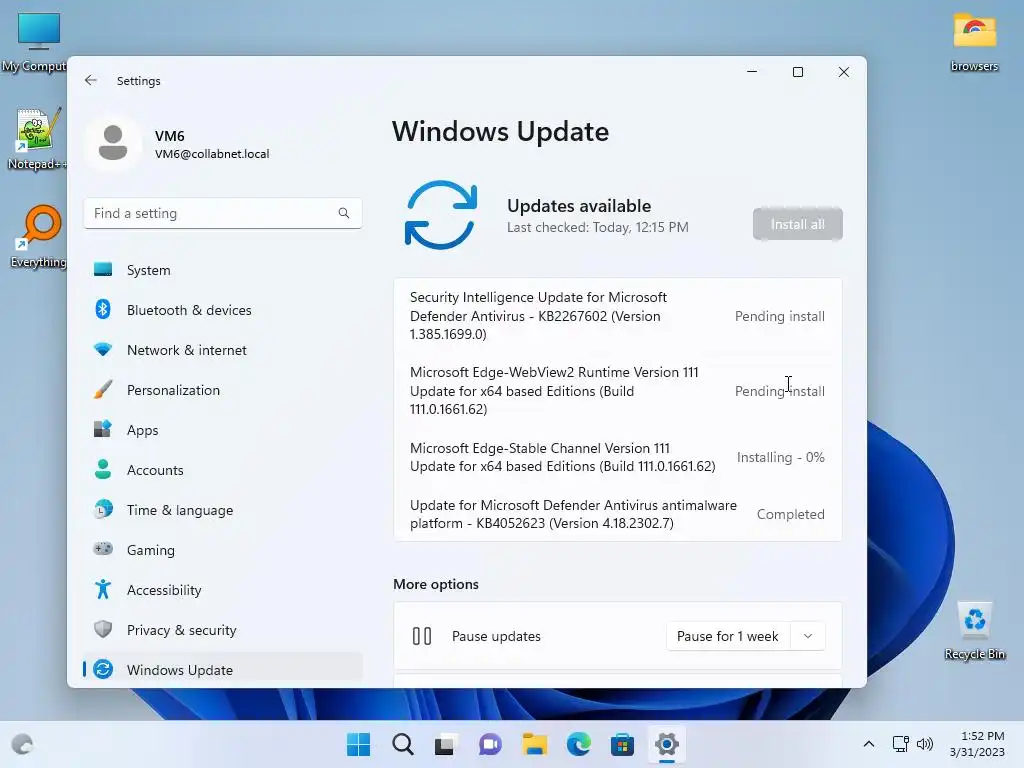Click the Gaming controller icon
This screenshot has width=1024, height=768.
103,549
